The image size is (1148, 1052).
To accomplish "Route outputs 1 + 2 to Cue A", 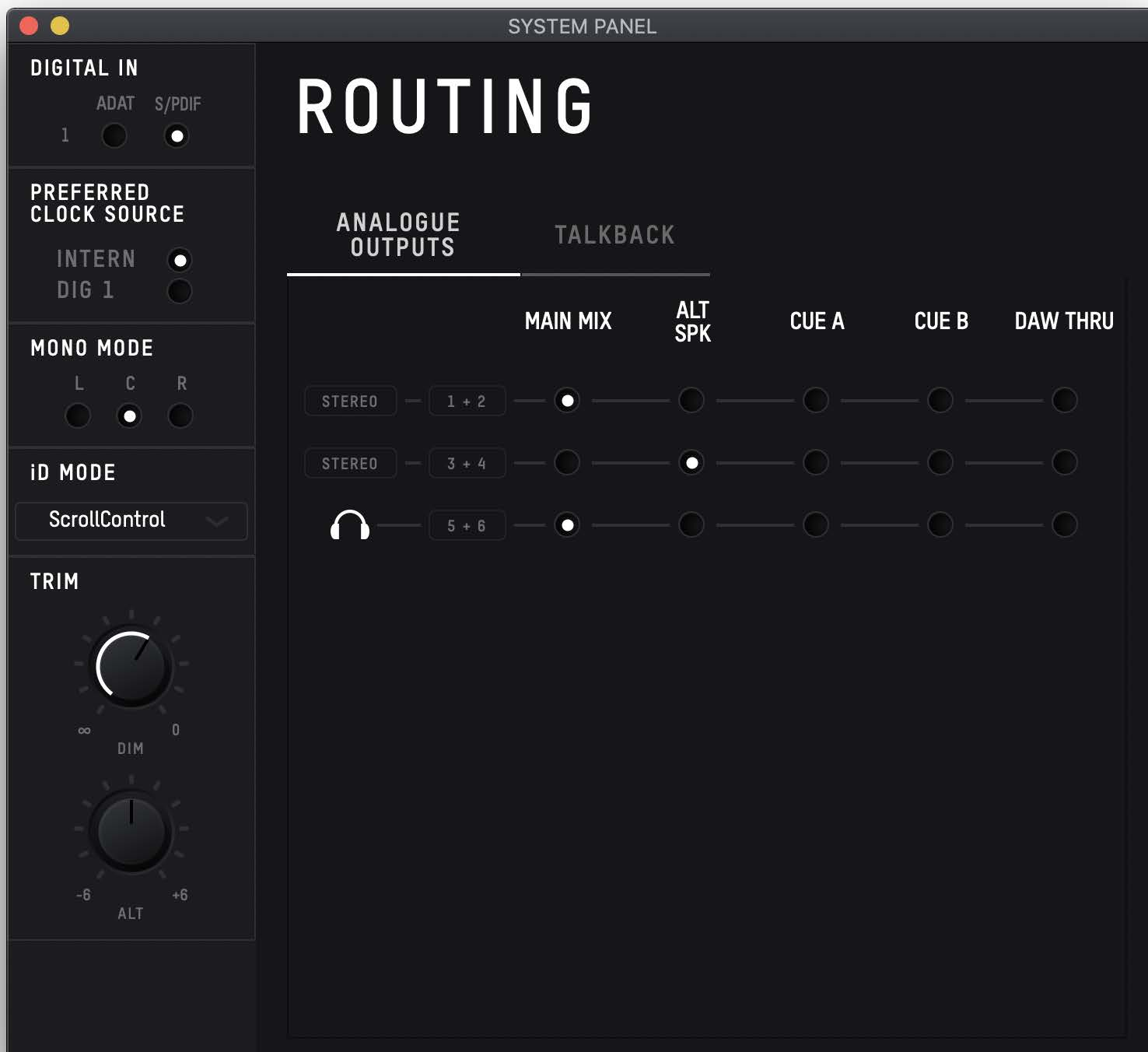I will pos(816,401).
